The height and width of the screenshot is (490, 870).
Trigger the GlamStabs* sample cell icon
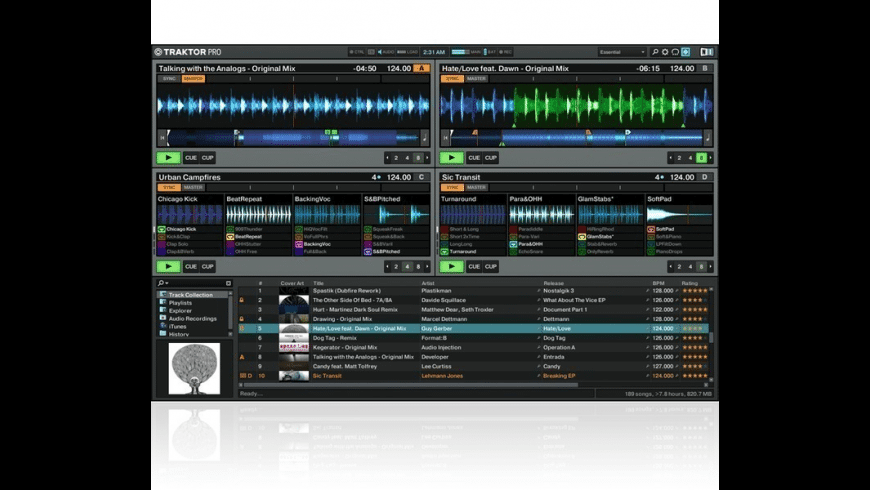(x=582, y=236)
